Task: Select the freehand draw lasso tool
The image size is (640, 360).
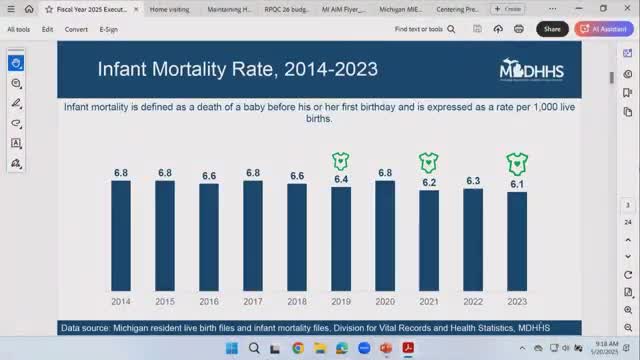Action: [x=16, y=123]
